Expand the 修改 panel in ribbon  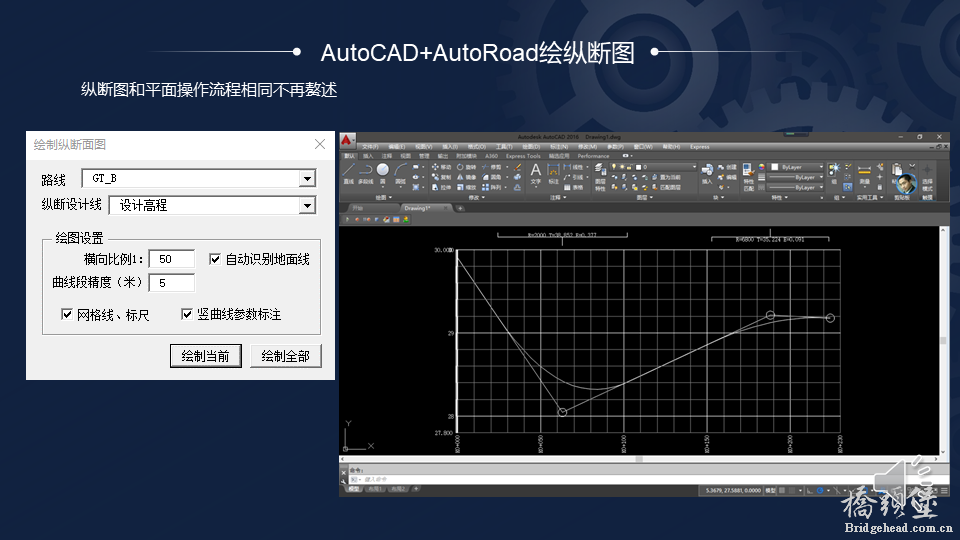(476, 197)
